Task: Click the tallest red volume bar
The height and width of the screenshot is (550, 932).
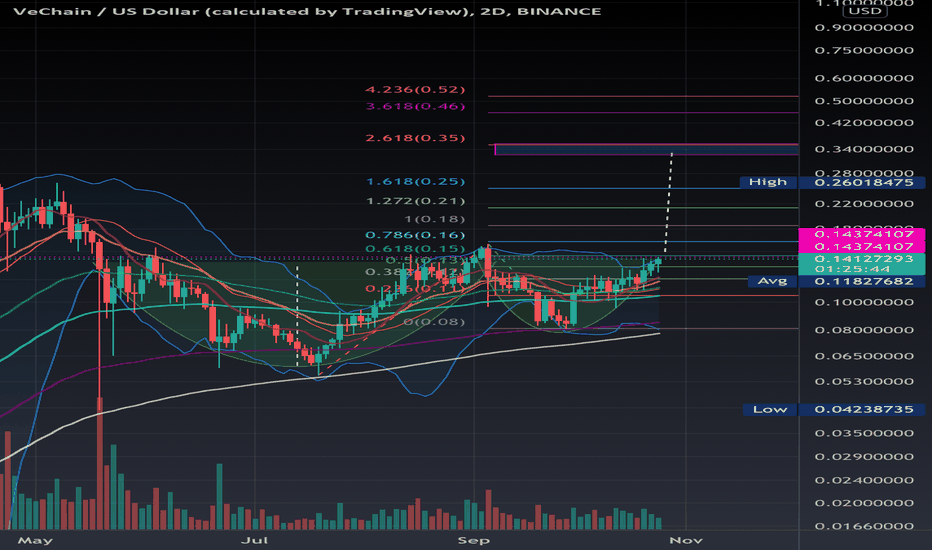Action: tap(100, 464)
